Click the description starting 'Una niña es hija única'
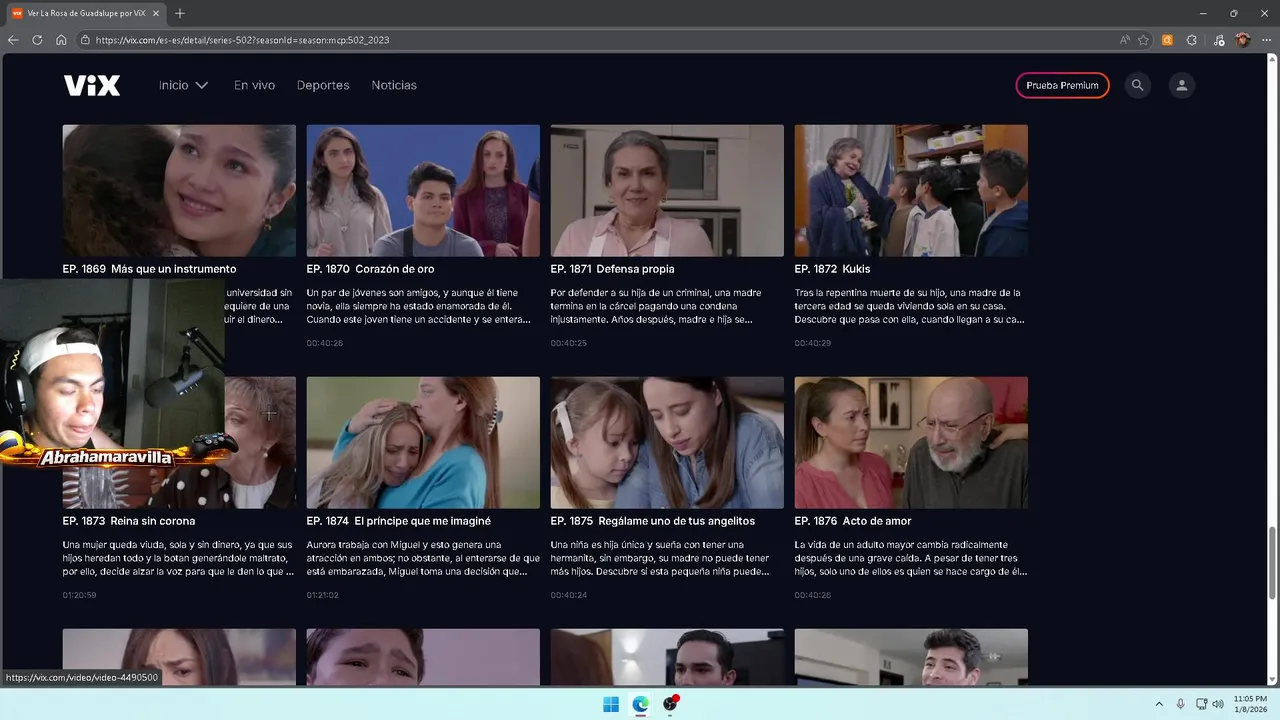Screen dimensions: 1280x720 point(661,558)
